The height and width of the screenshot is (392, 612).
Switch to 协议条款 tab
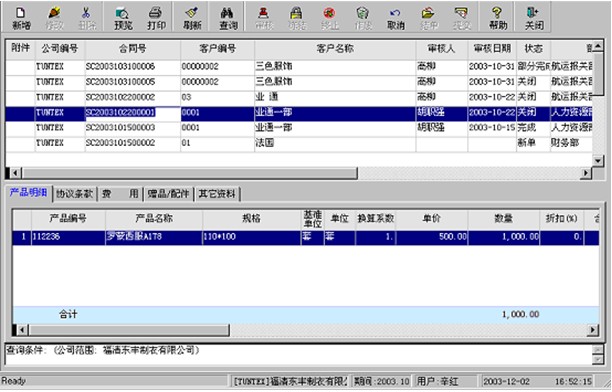coord(75,194)
